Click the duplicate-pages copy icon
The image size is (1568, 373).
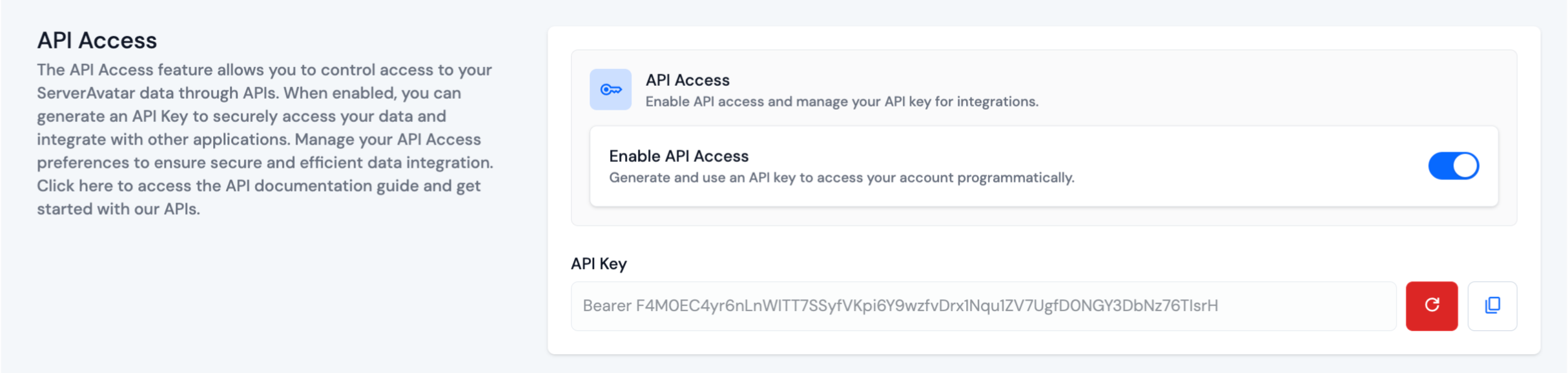[x=1492, y=306]
